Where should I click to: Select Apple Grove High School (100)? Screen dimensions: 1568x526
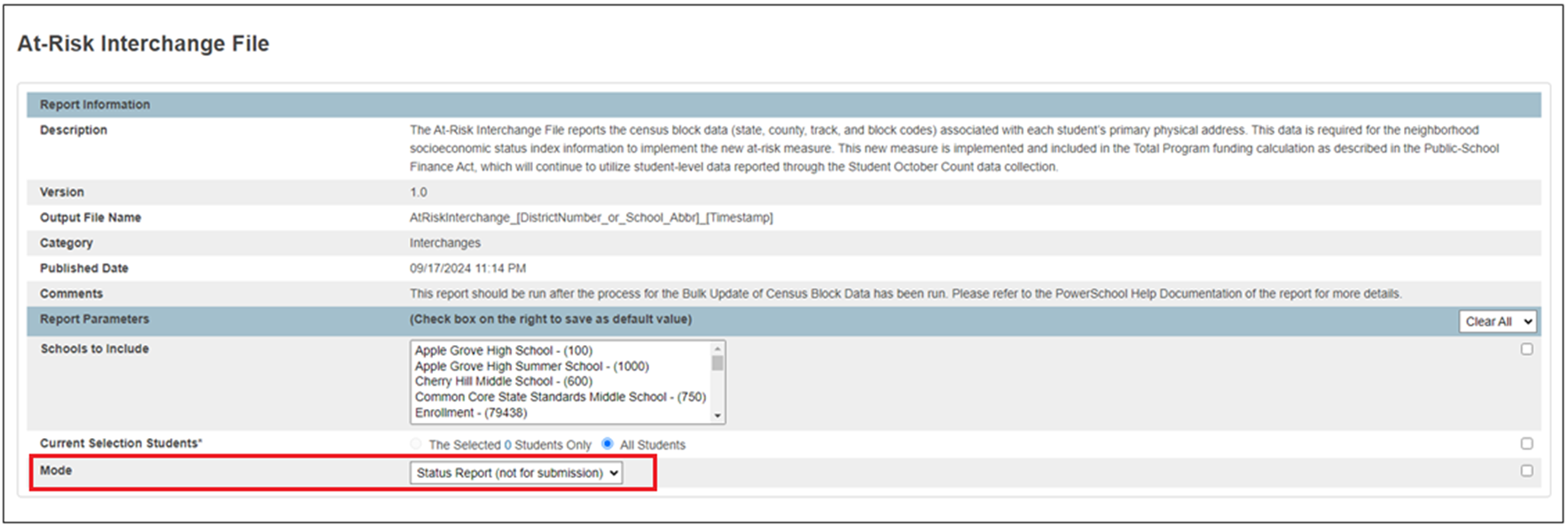coord(503,350)
